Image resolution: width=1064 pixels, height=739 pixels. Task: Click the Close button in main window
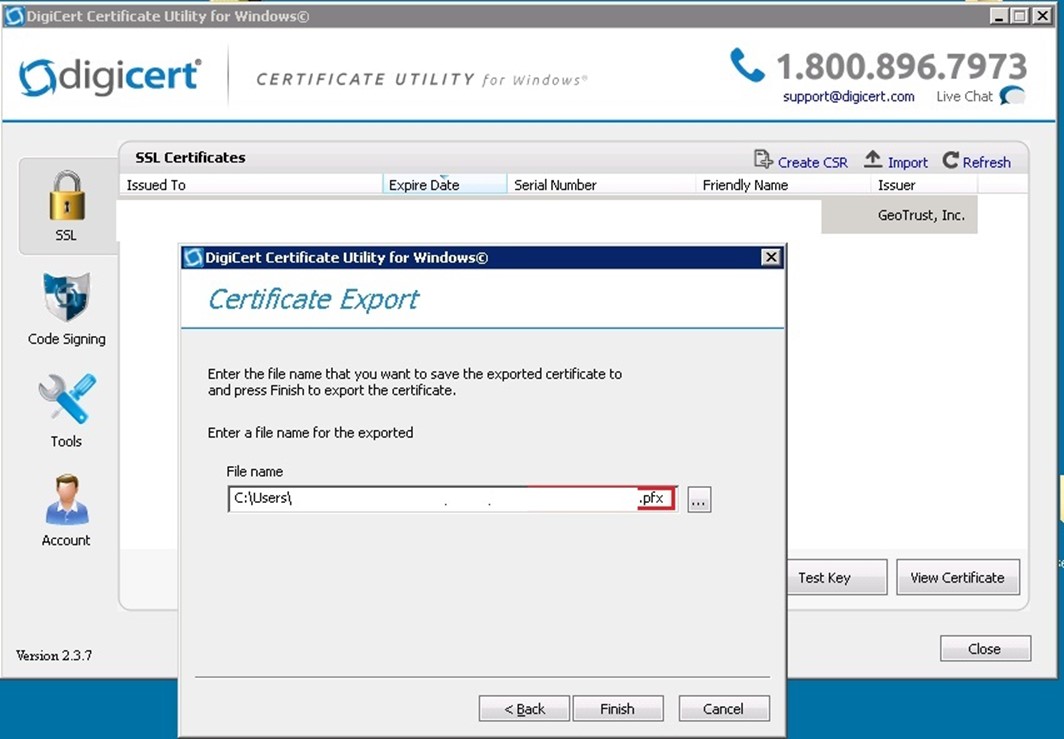985,649
